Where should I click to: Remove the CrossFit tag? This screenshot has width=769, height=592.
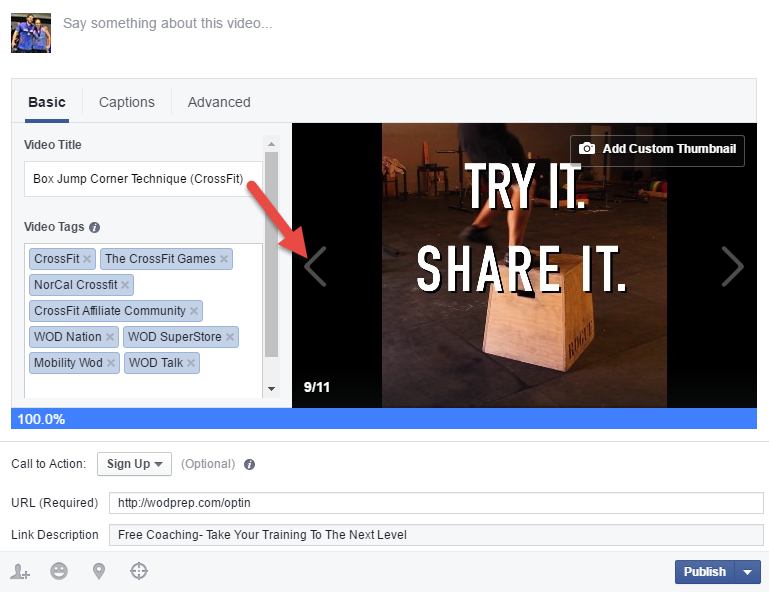pyautogui.click(x=87, y=259)
